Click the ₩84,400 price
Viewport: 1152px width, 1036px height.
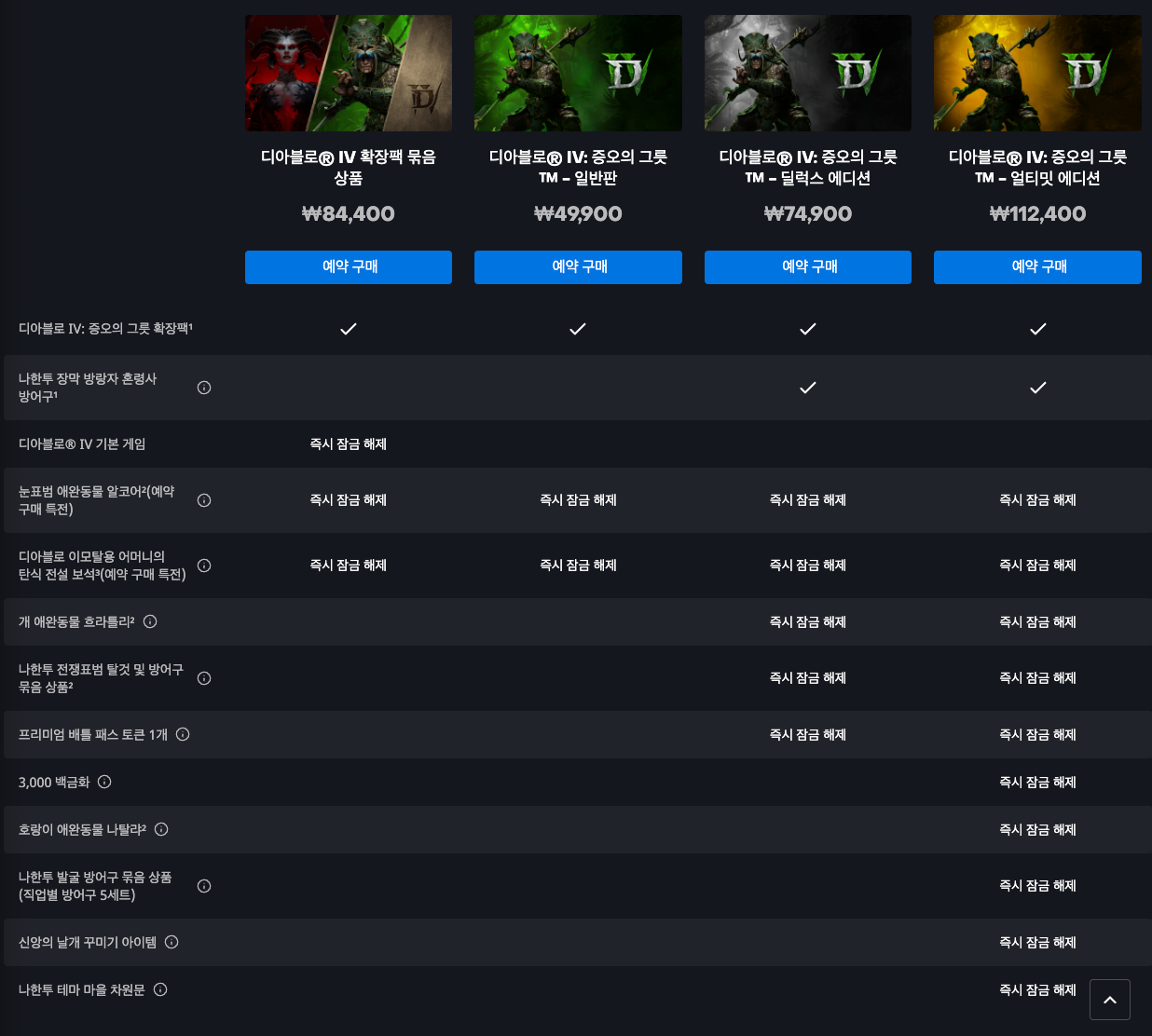pos(349,214)
